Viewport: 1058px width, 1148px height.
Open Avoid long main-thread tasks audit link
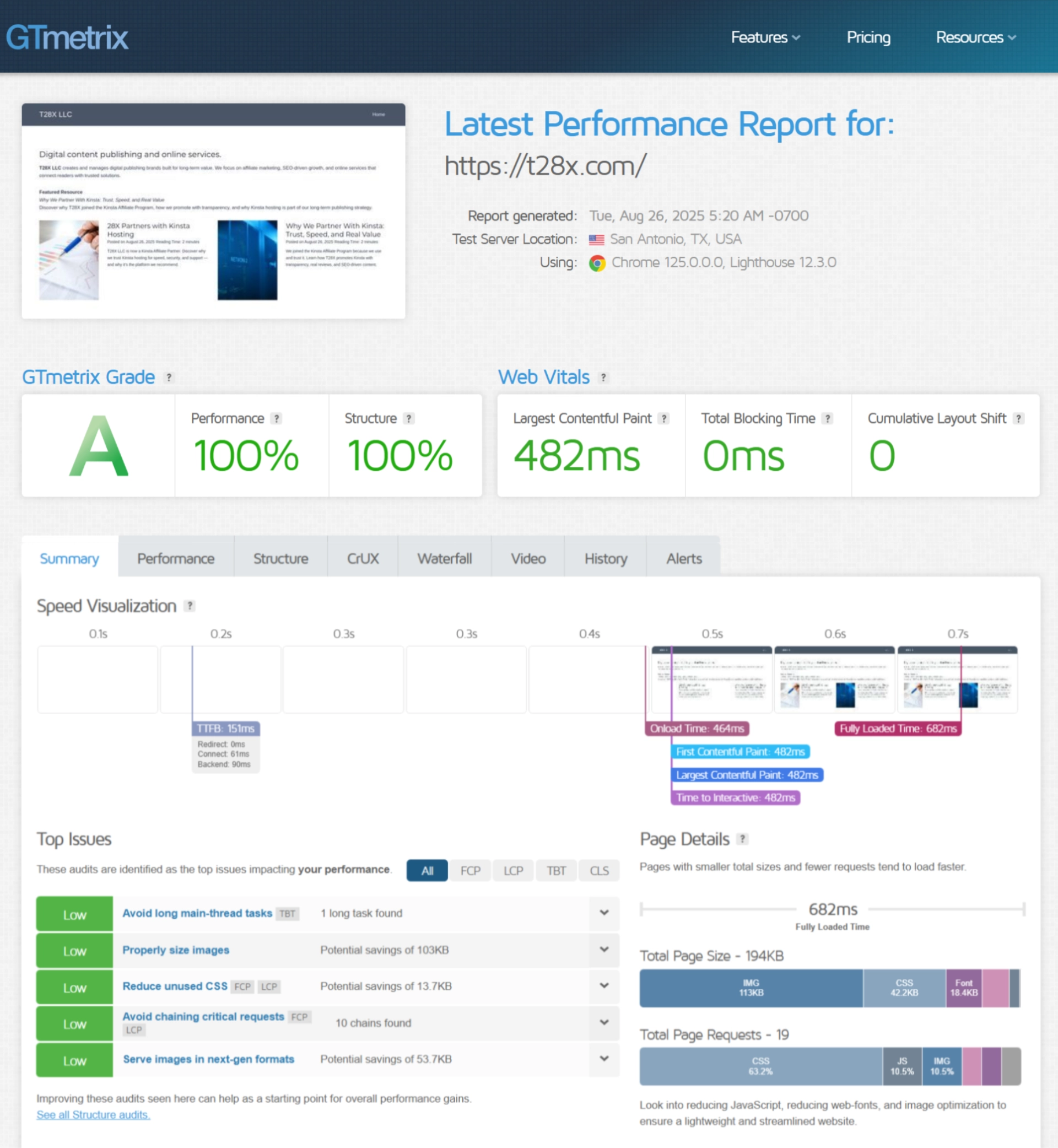(x=197, y=913)
